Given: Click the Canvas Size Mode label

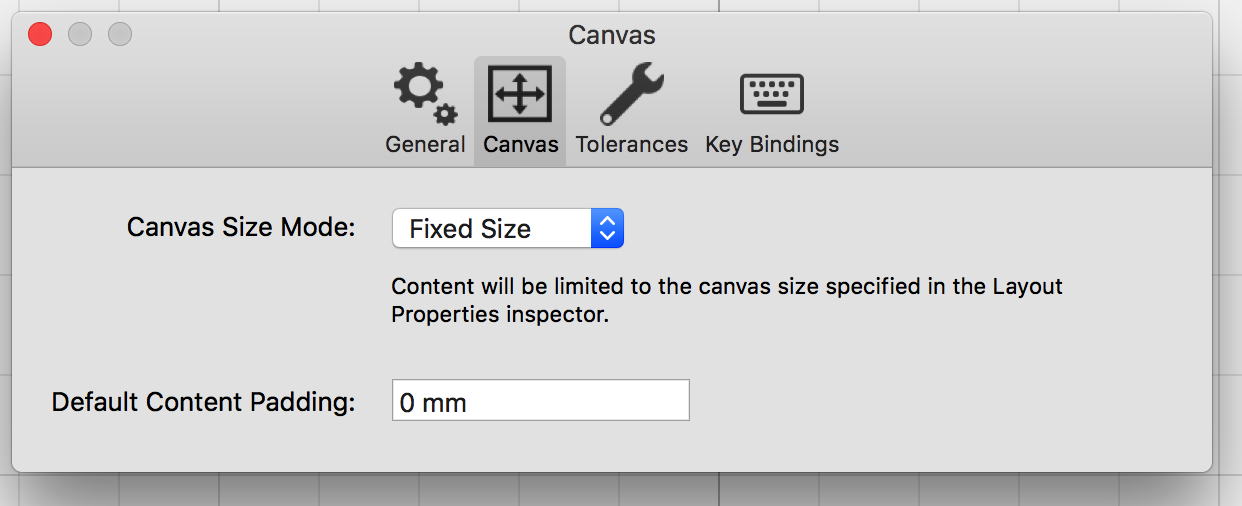Looking at the screenshot, I should click(241, 227).
